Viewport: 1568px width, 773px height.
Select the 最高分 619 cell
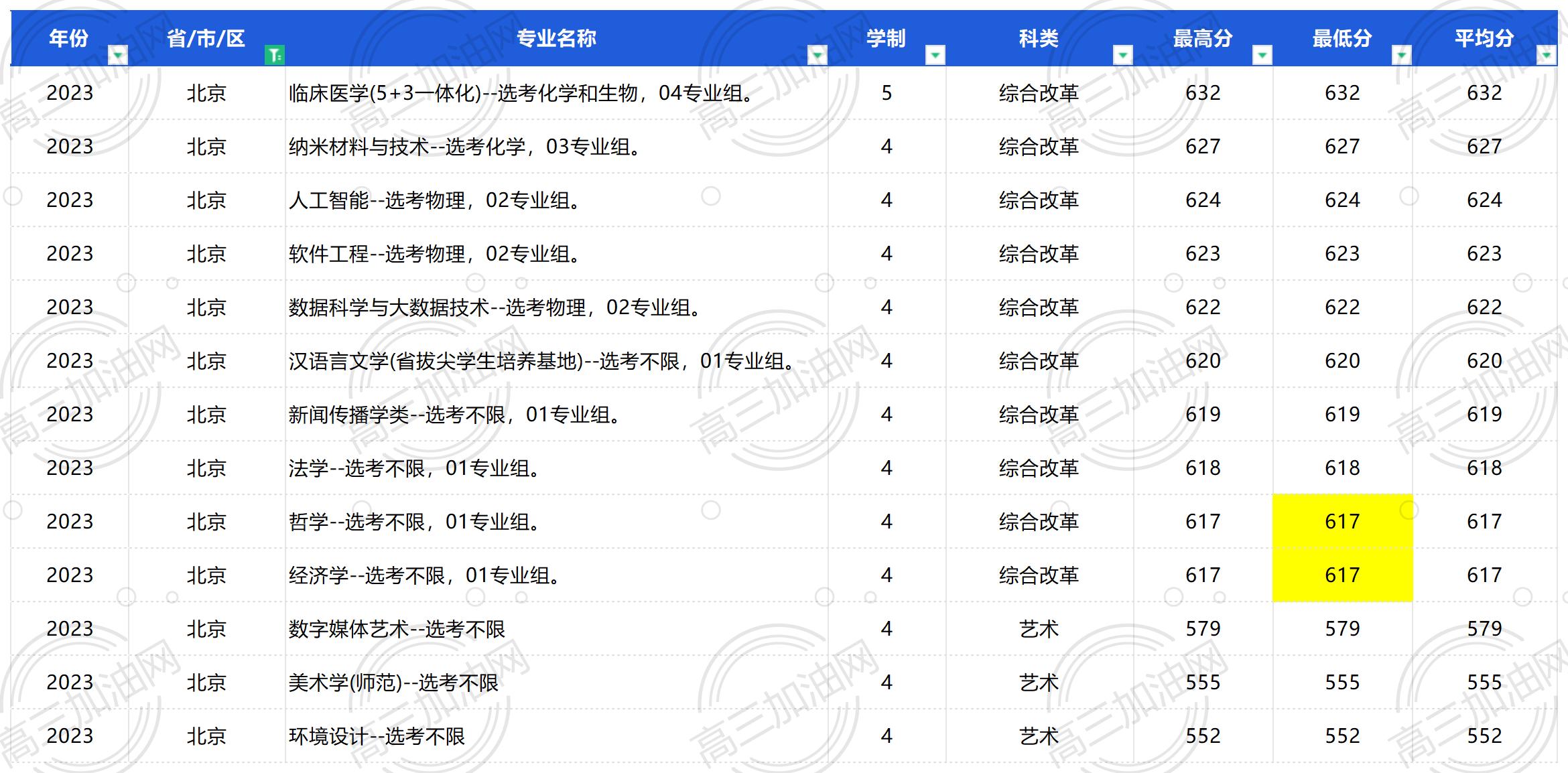click(1203, 415)
